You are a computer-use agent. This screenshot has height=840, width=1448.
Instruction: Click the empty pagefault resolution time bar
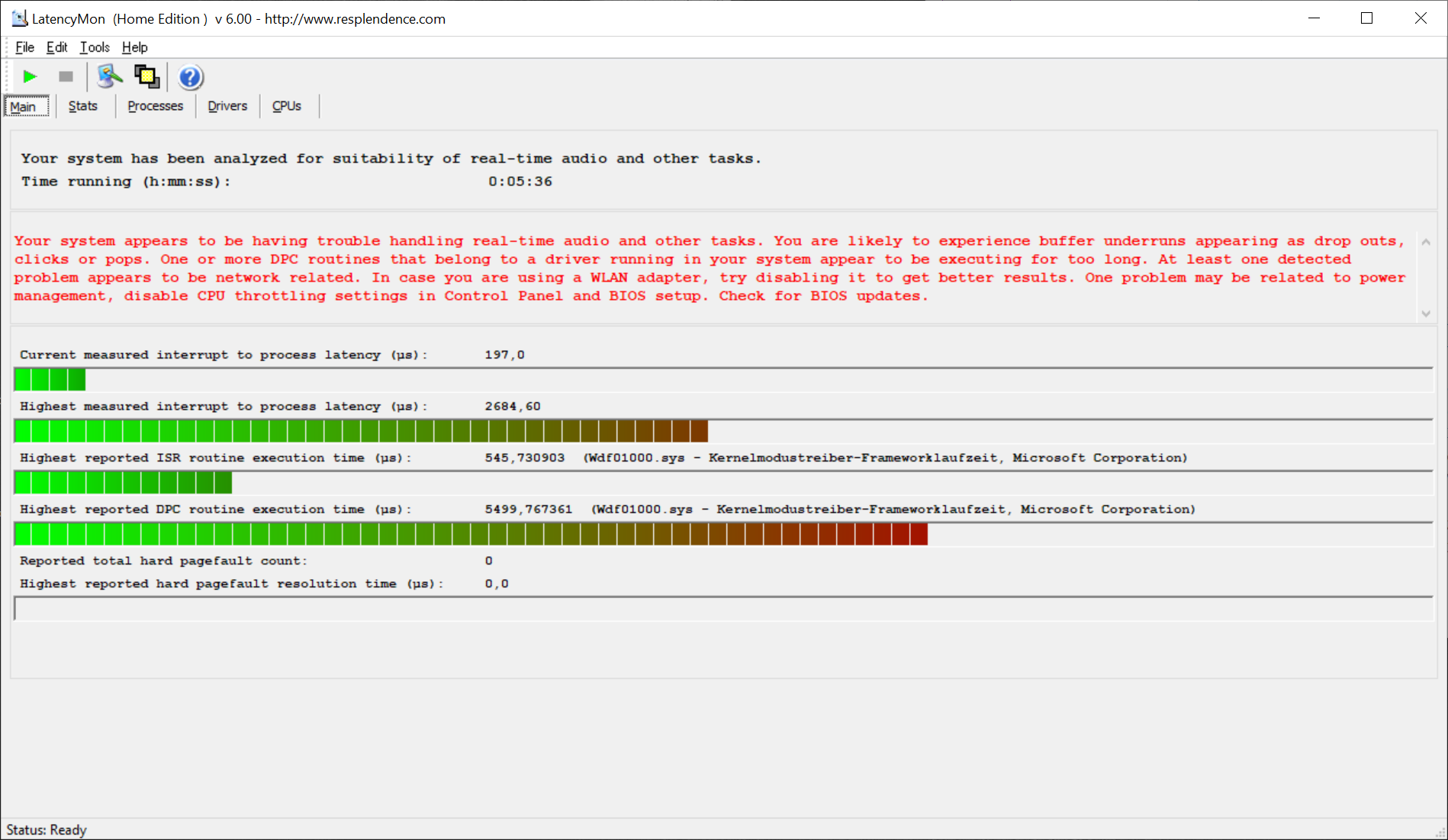pos(723,608)
